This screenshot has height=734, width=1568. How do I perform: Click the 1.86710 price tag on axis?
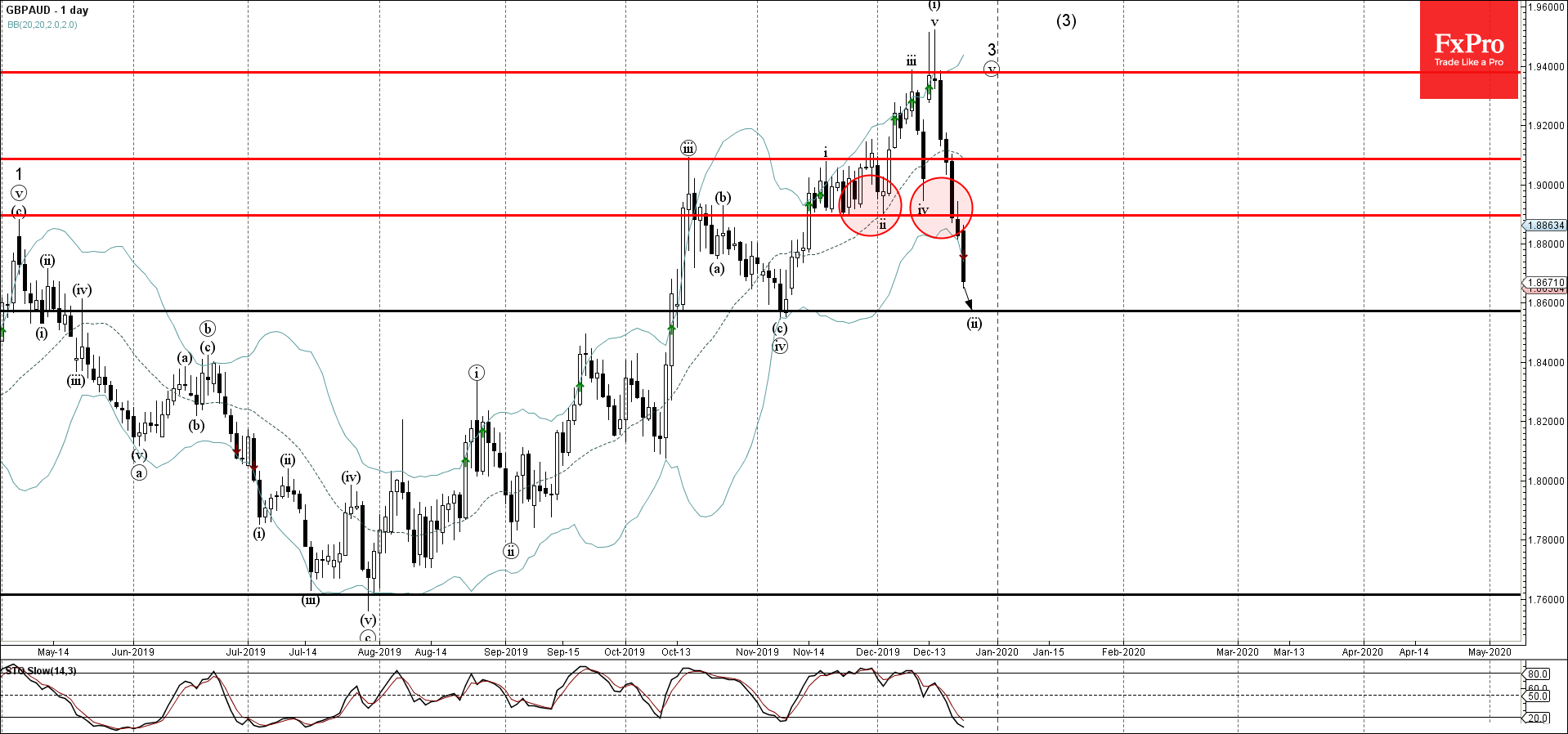1545,282
